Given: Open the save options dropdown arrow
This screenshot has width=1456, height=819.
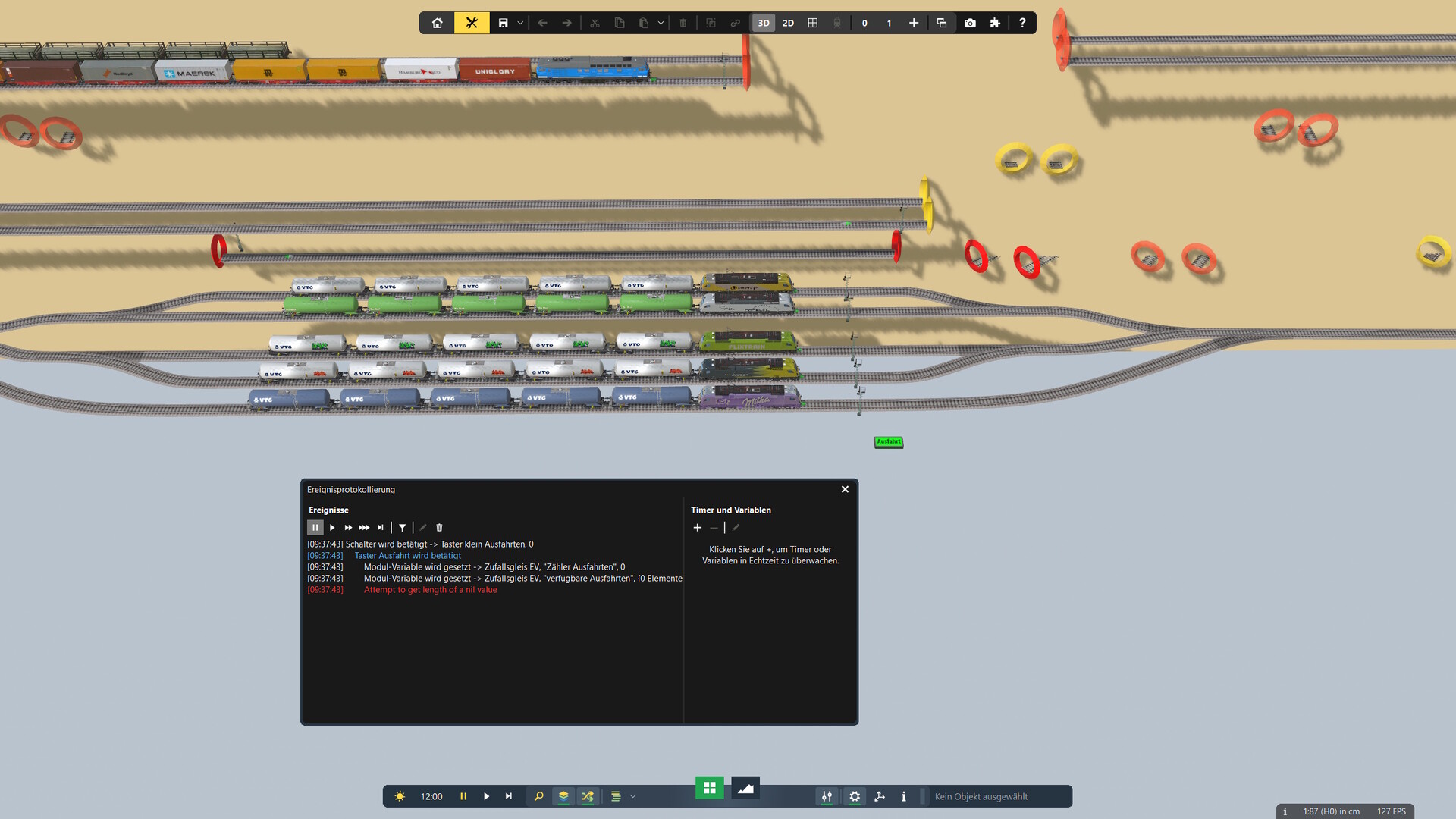Looking at the screenshot, I should point(520,23).
